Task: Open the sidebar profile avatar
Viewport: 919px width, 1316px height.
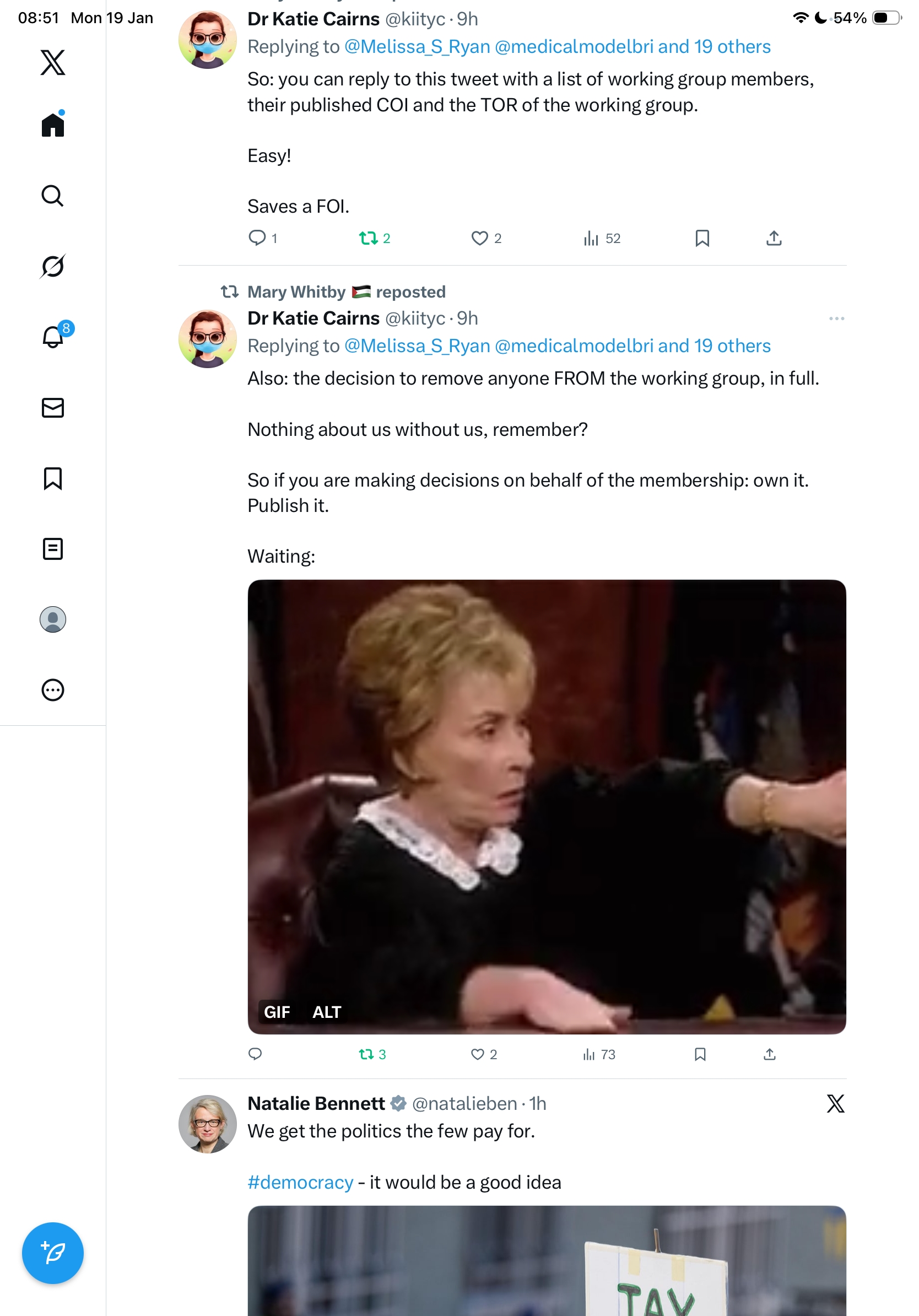Action: pyautogui.click(x=53, y=619)
